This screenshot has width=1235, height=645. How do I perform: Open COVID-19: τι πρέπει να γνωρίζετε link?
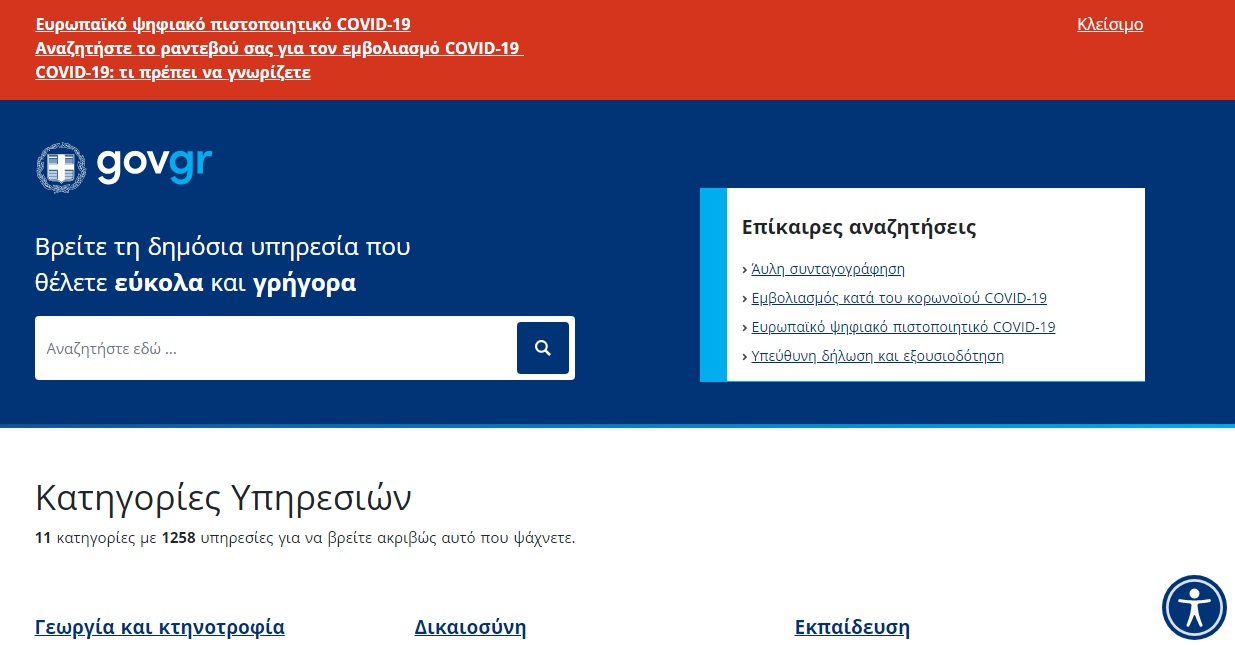(173, 73)
